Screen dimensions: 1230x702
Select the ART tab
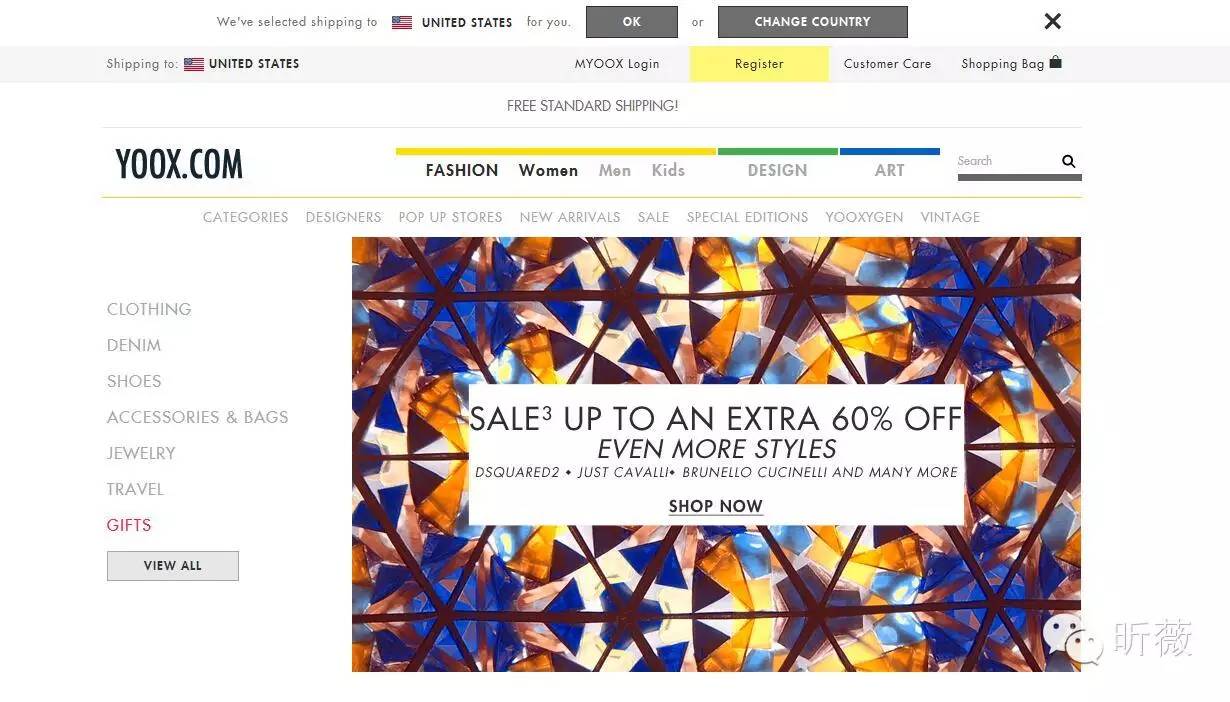(x=889, y=170)
